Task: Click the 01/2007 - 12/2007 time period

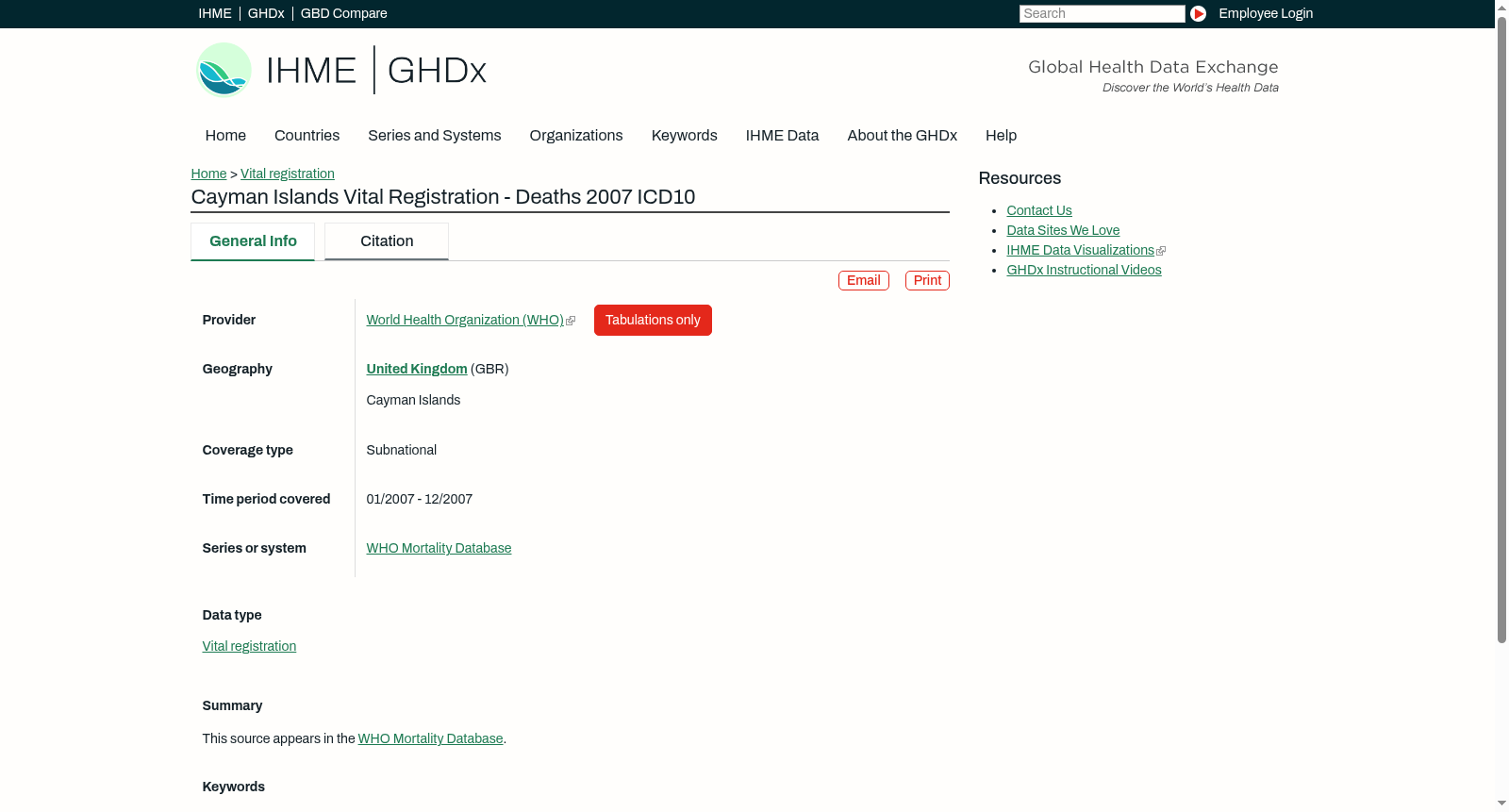Action: (x=420, y=500)
